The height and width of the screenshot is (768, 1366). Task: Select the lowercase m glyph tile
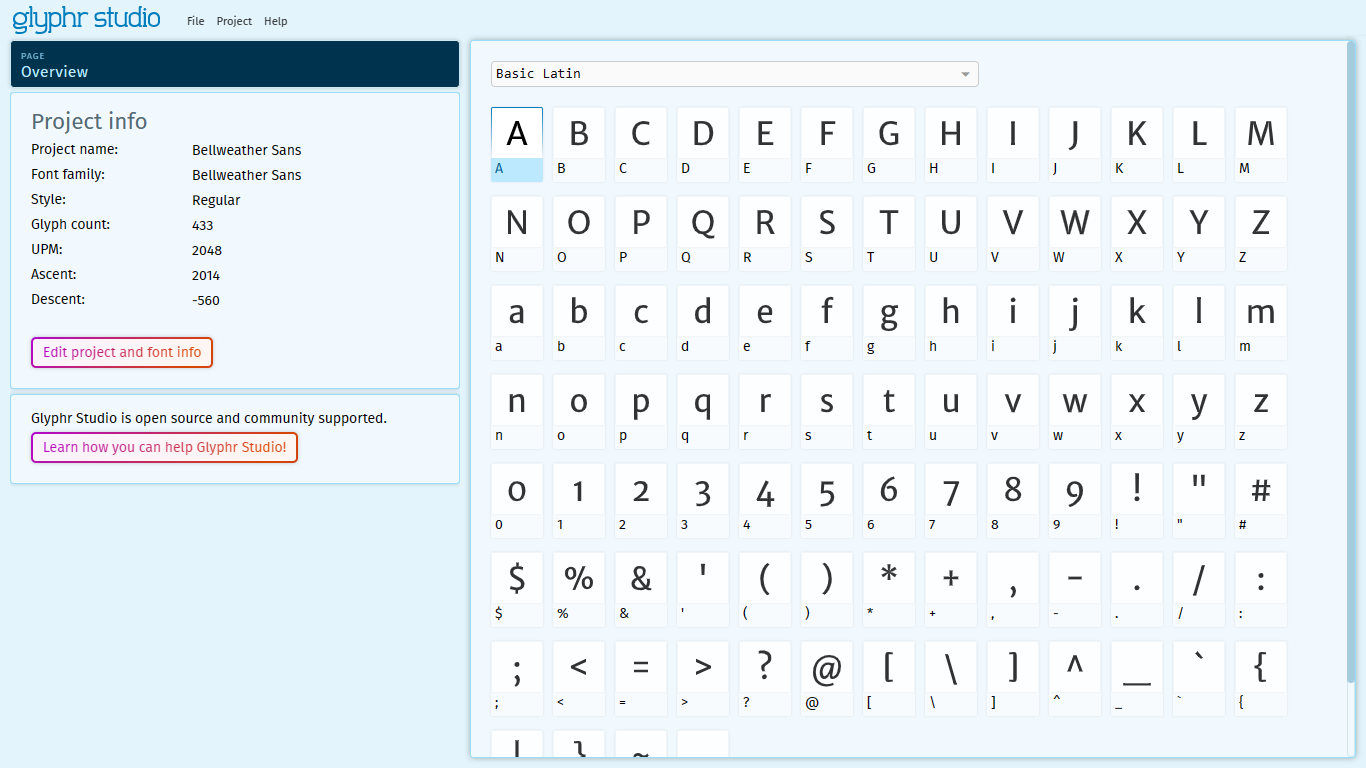[x=1261, y=322]
